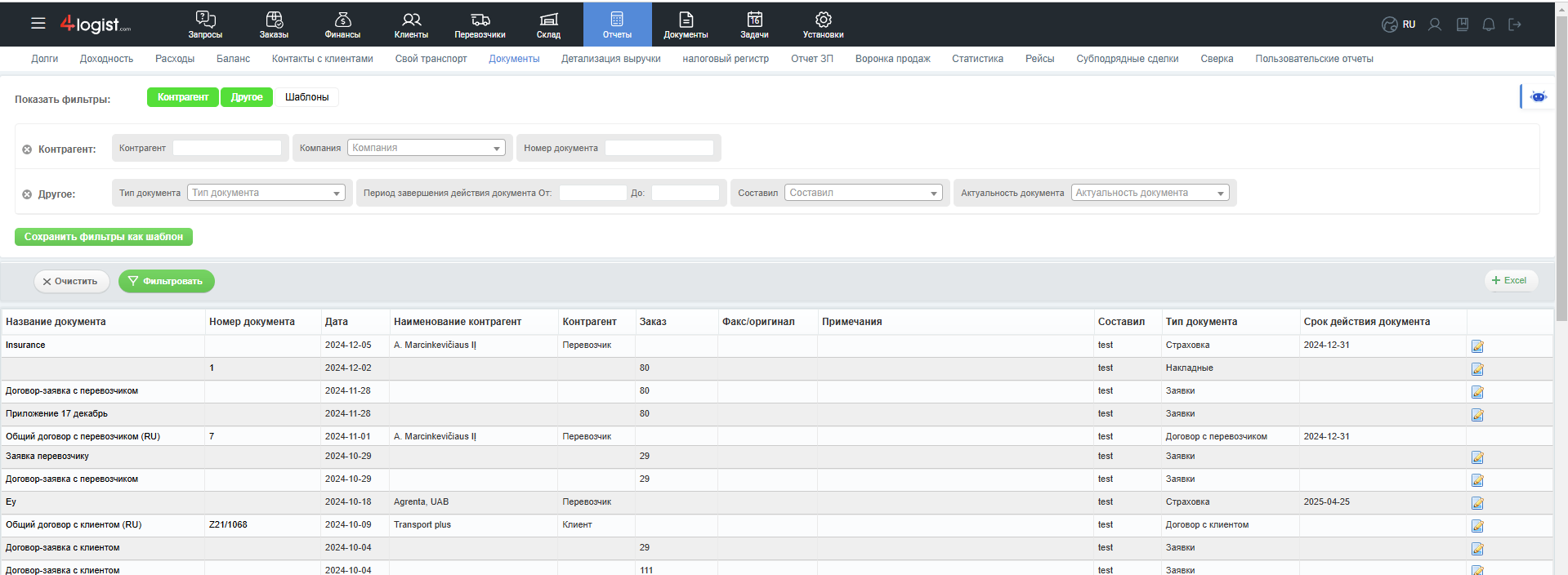Export the table to Excel
The height and width of the screenshot is (575, 1568).
pyautogui.click(x=1511, y=280)
